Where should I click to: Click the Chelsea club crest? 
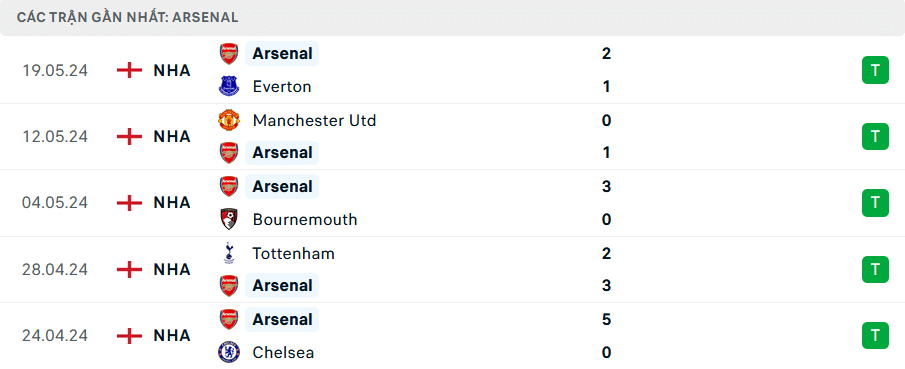pyautogui.click(x=229, y=352)
